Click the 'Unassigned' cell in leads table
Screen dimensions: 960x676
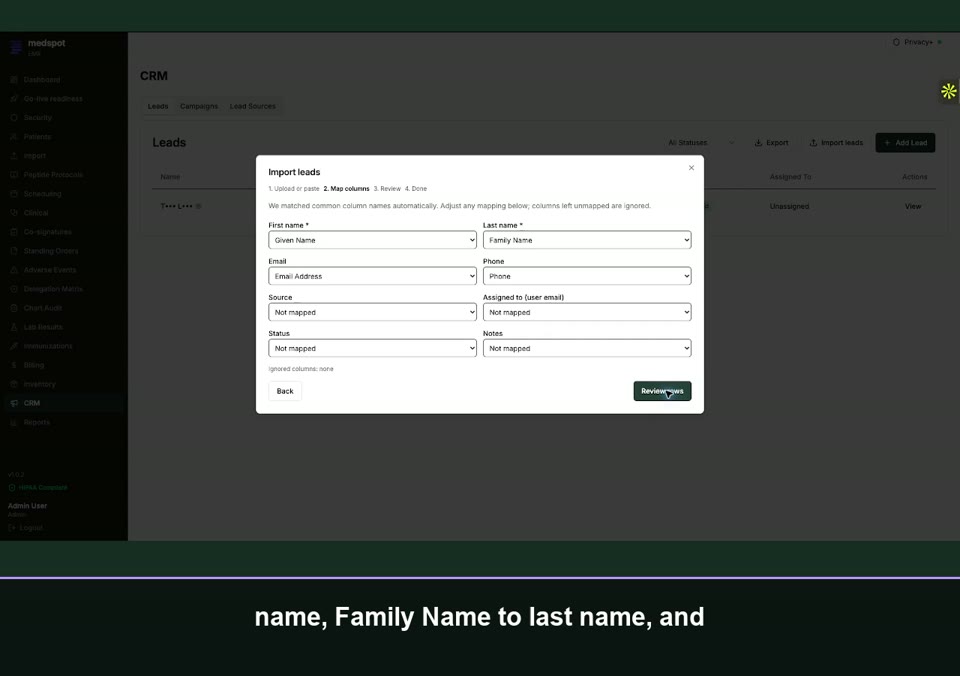click(x=789, y=206)
